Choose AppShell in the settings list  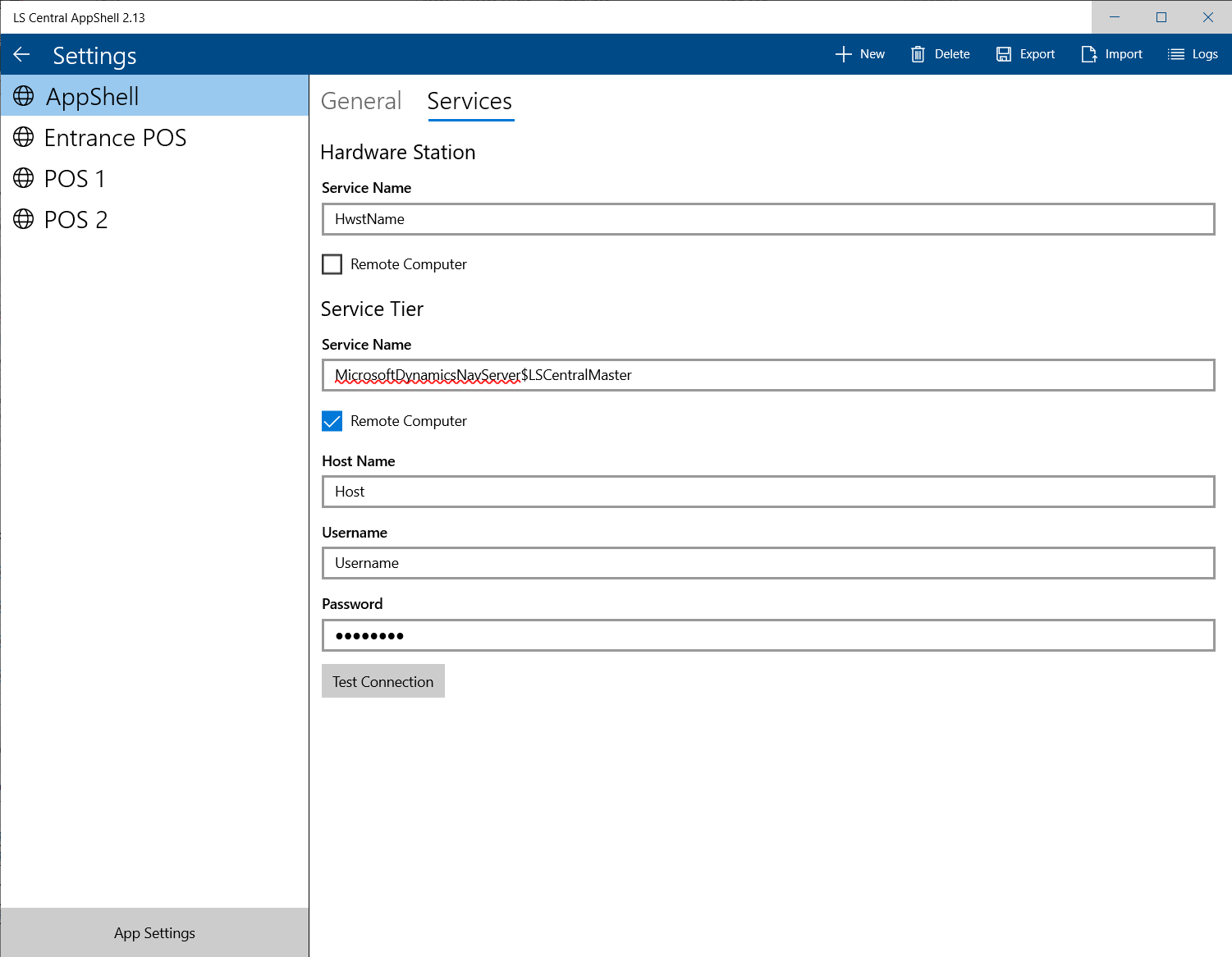[x=92, y=96]
